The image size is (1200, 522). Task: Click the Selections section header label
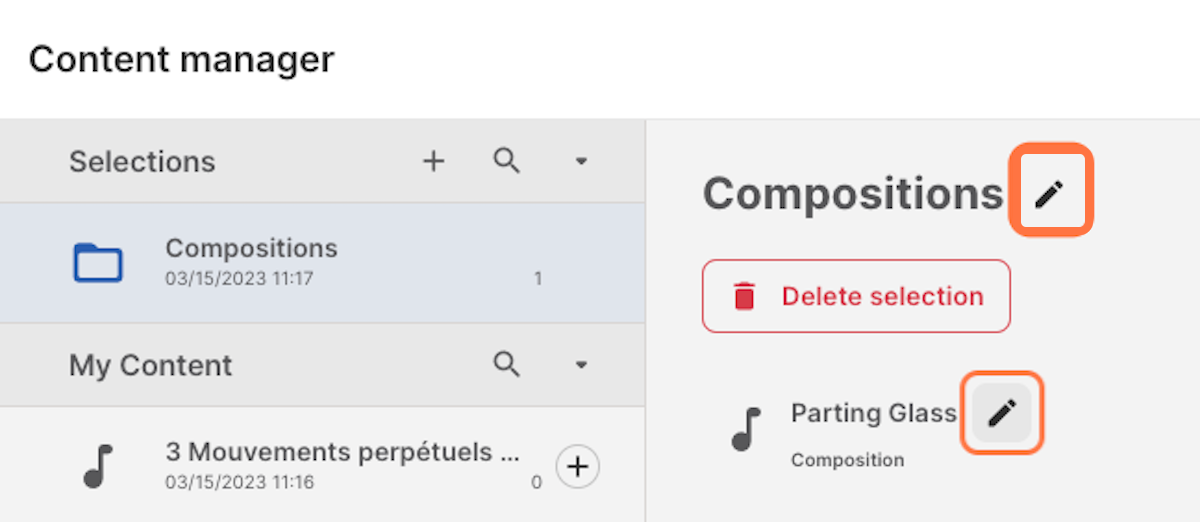pyautogui.click(x=142, y=162)
